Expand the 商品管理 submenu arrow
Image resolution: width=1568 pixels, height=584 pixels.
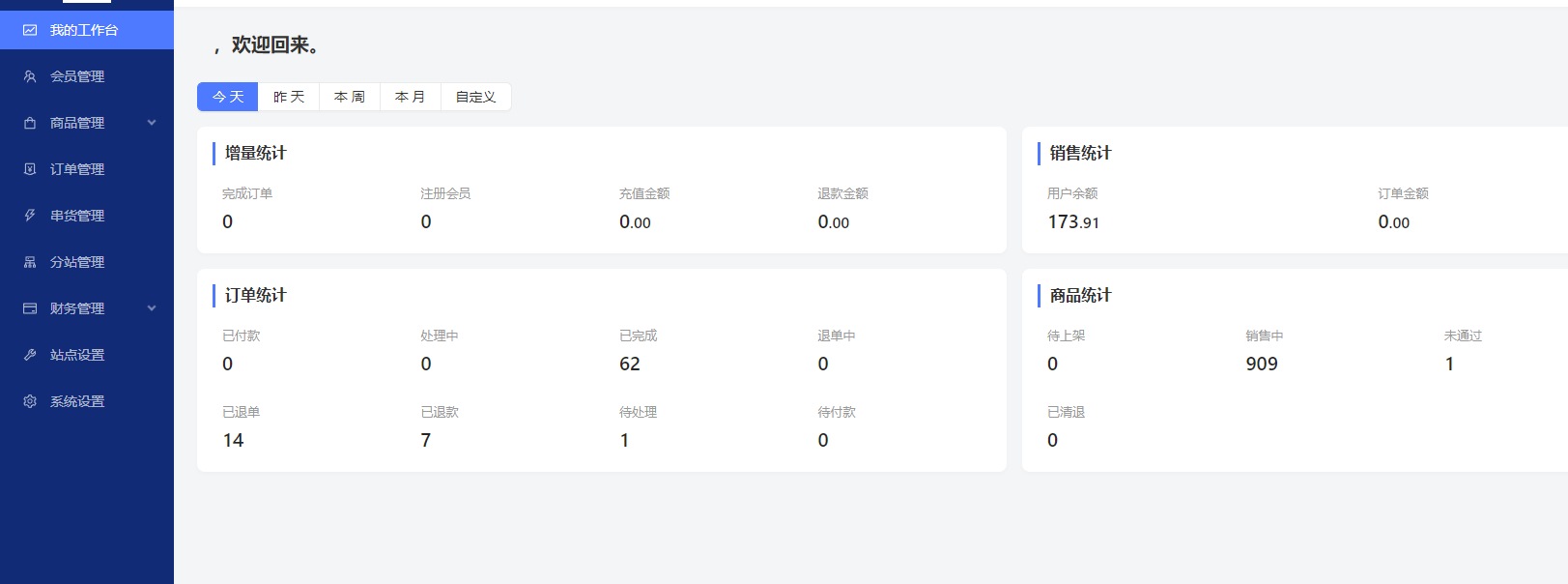tap(152, 123)
